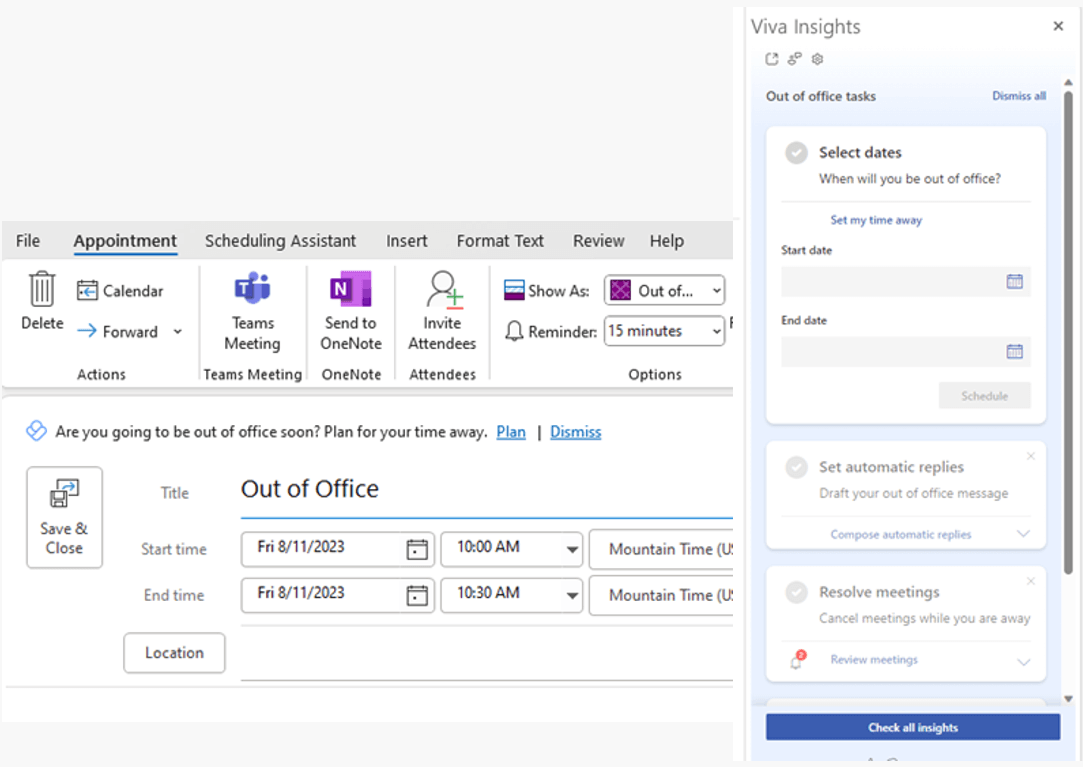Close the Viva Insights panel

click(x=1058, y=26)
